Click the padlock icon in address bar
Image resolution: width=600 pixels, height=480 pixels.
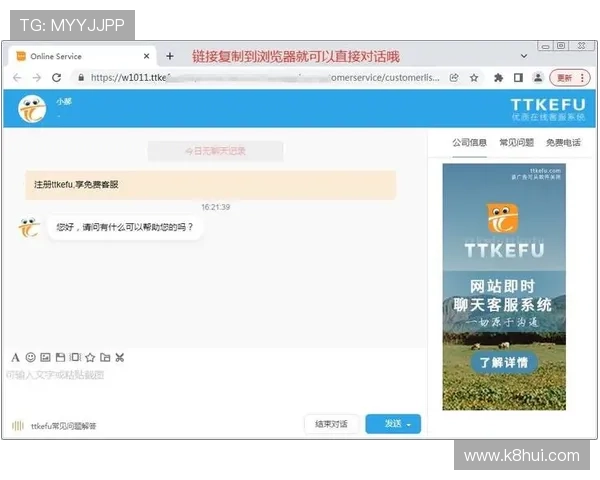coord(81,78)
